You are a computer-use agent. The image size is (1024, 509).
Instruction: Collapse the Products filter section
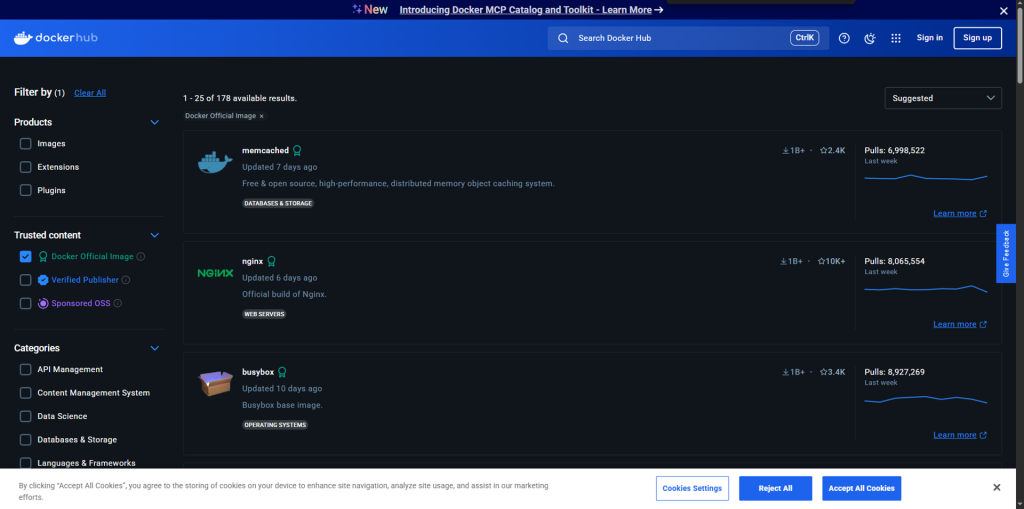[155, 122]
